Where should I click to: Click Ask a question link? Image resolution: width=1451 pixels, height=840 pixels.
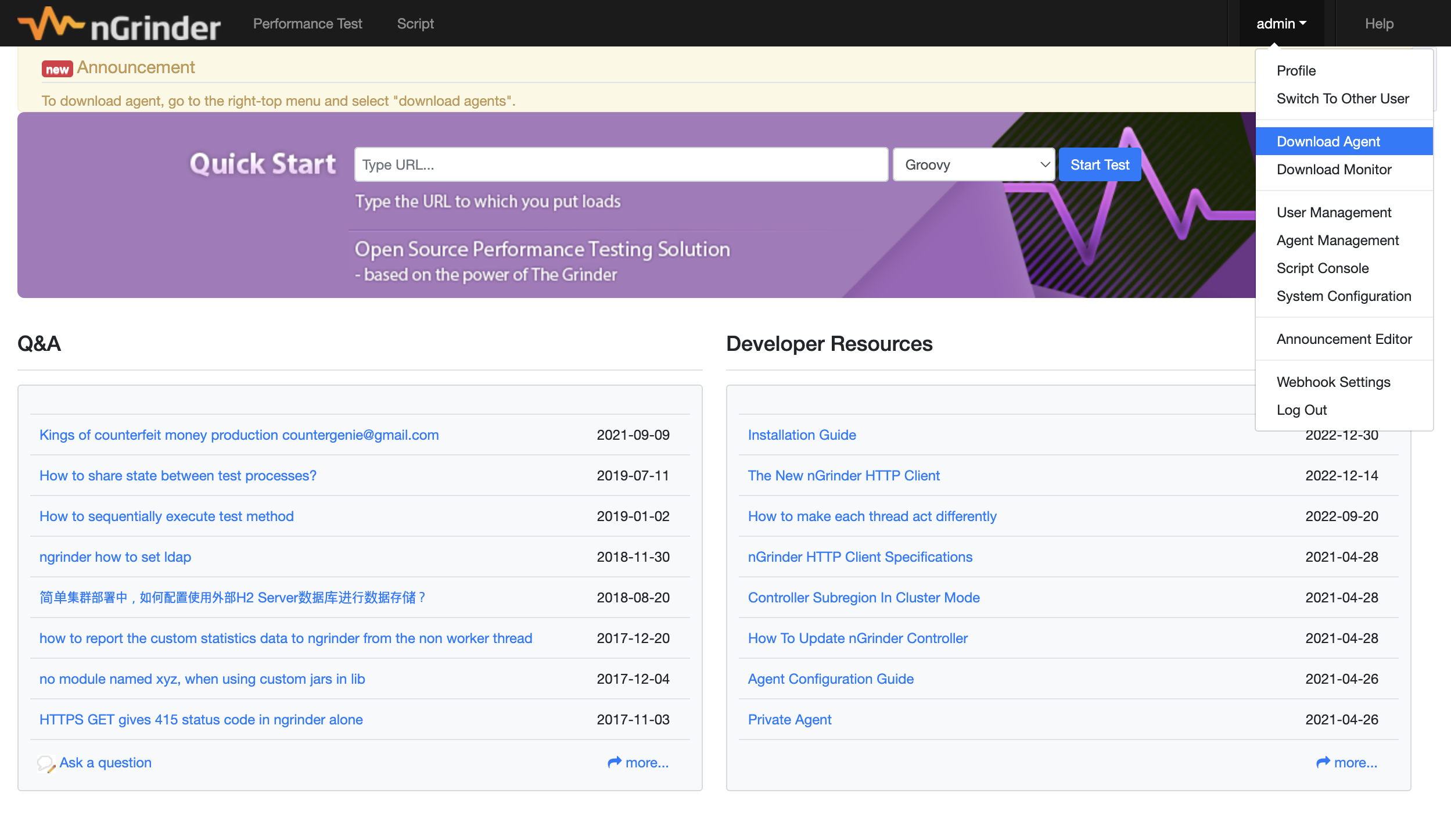(x=105, y=763)
